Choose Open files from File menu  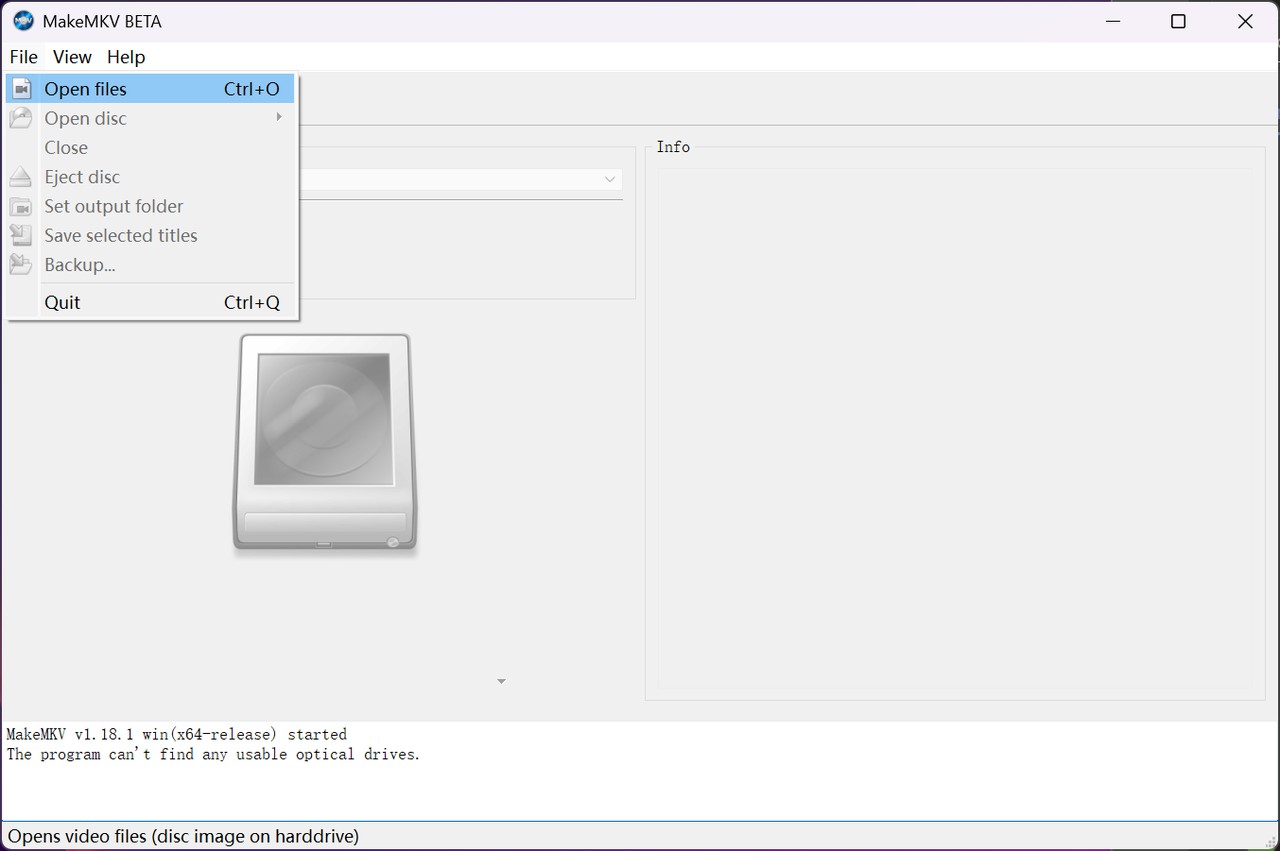[x=151, y=89]
